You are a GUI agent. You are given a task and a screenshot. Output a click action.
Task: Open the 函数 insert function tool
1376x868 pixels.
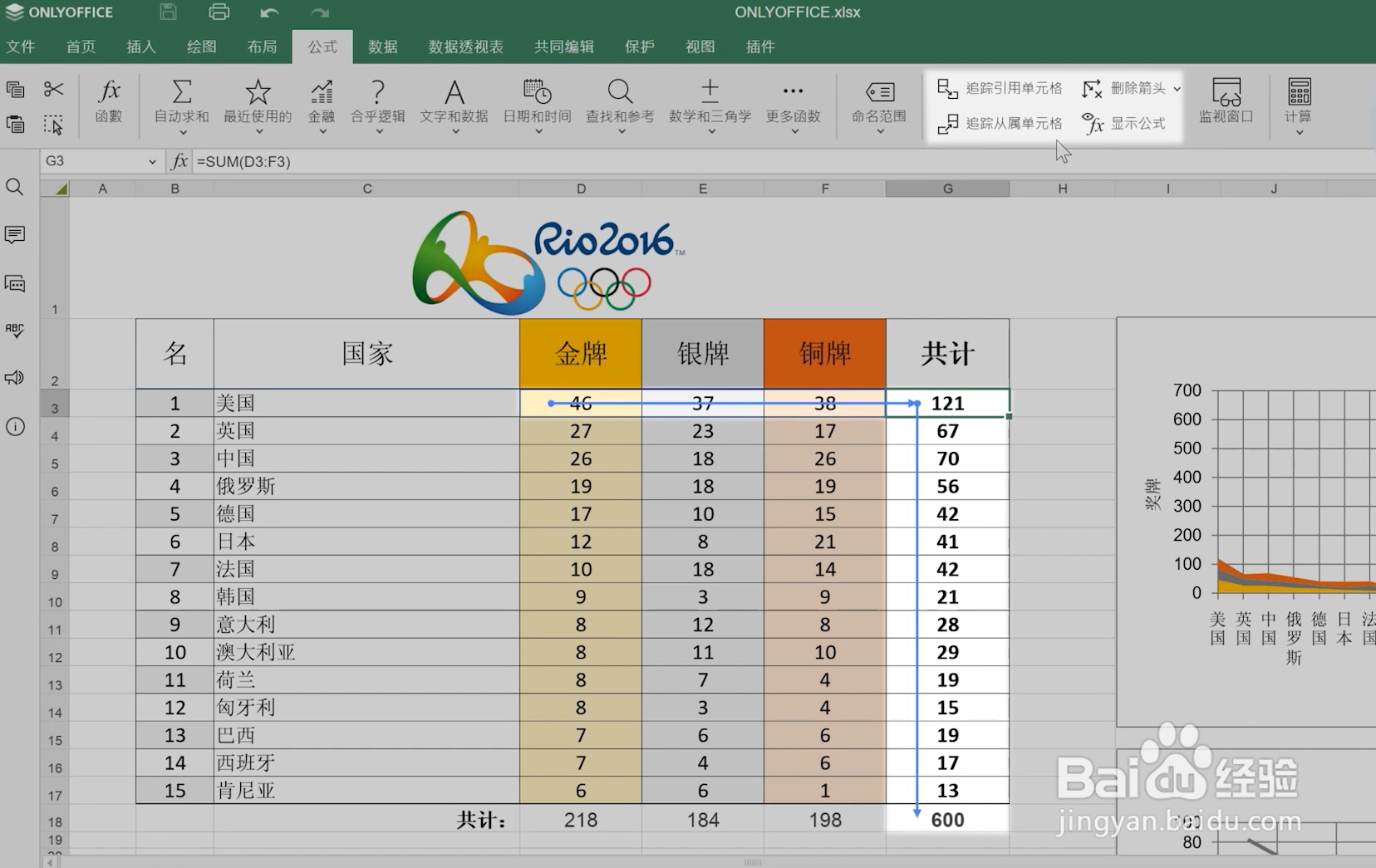click(109, 101)
